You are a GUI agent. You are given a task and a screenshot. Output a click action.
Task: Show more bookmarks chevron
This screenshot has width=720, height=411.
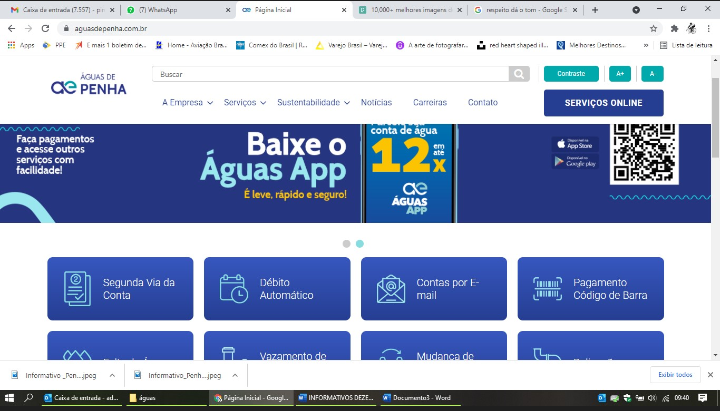tap(646, 45)
